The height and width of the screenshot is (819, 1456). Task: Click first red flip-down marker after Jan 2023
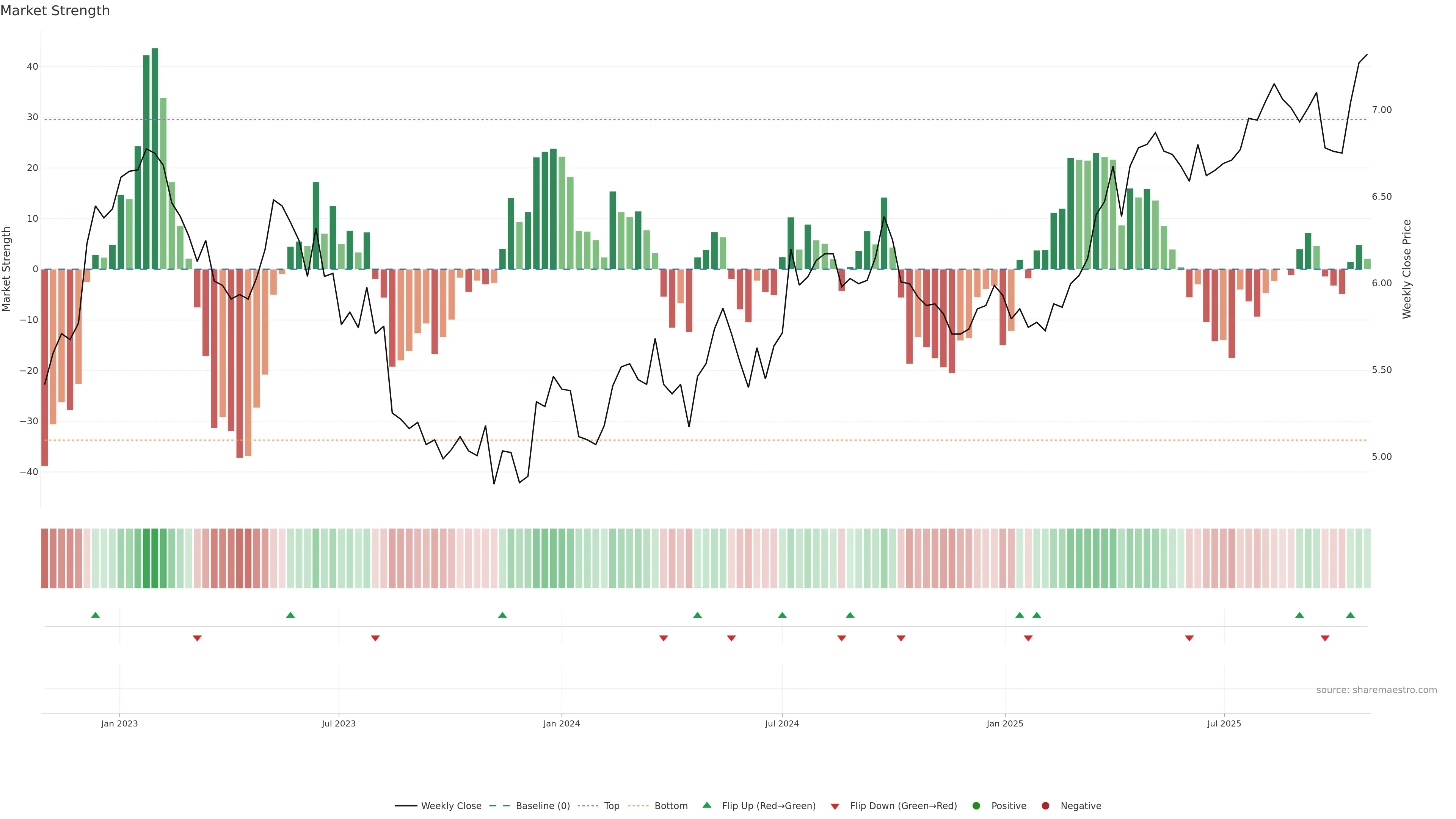point(197,638)
